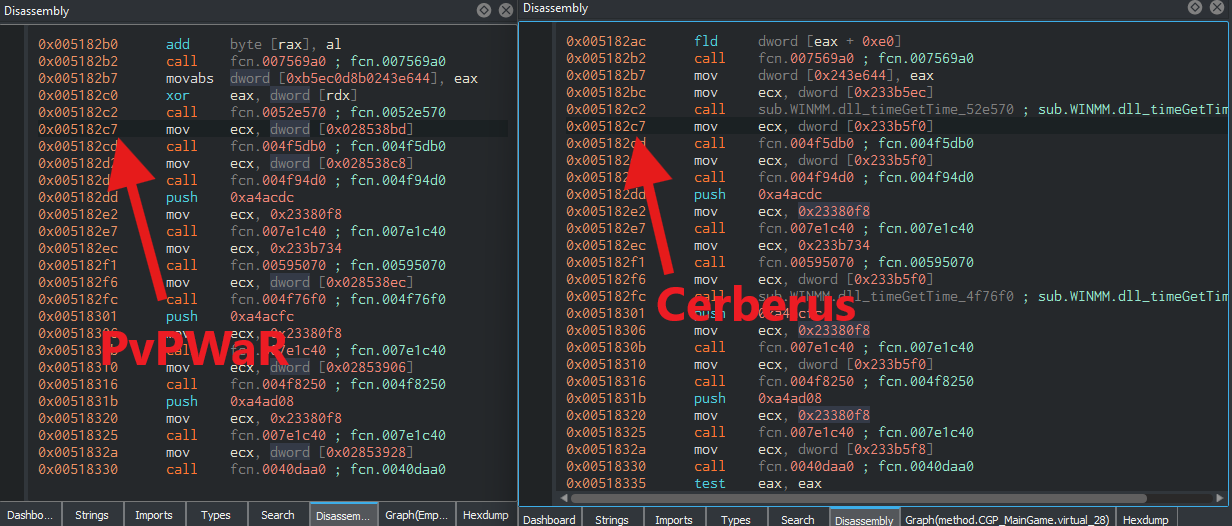Open Imports tab in right panel

click(x=674, y=520)
